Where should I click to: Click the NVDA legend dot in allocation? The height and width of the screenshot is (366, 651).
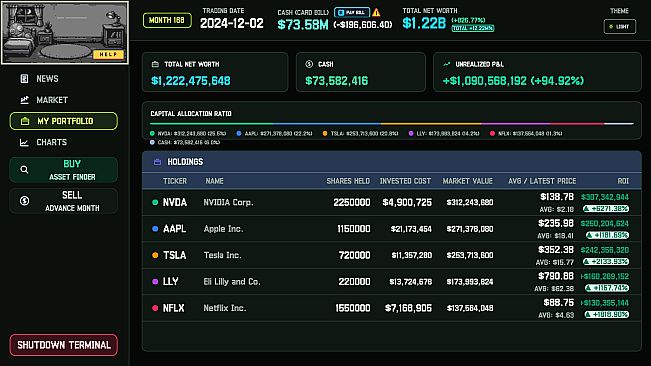coord(152,134)
